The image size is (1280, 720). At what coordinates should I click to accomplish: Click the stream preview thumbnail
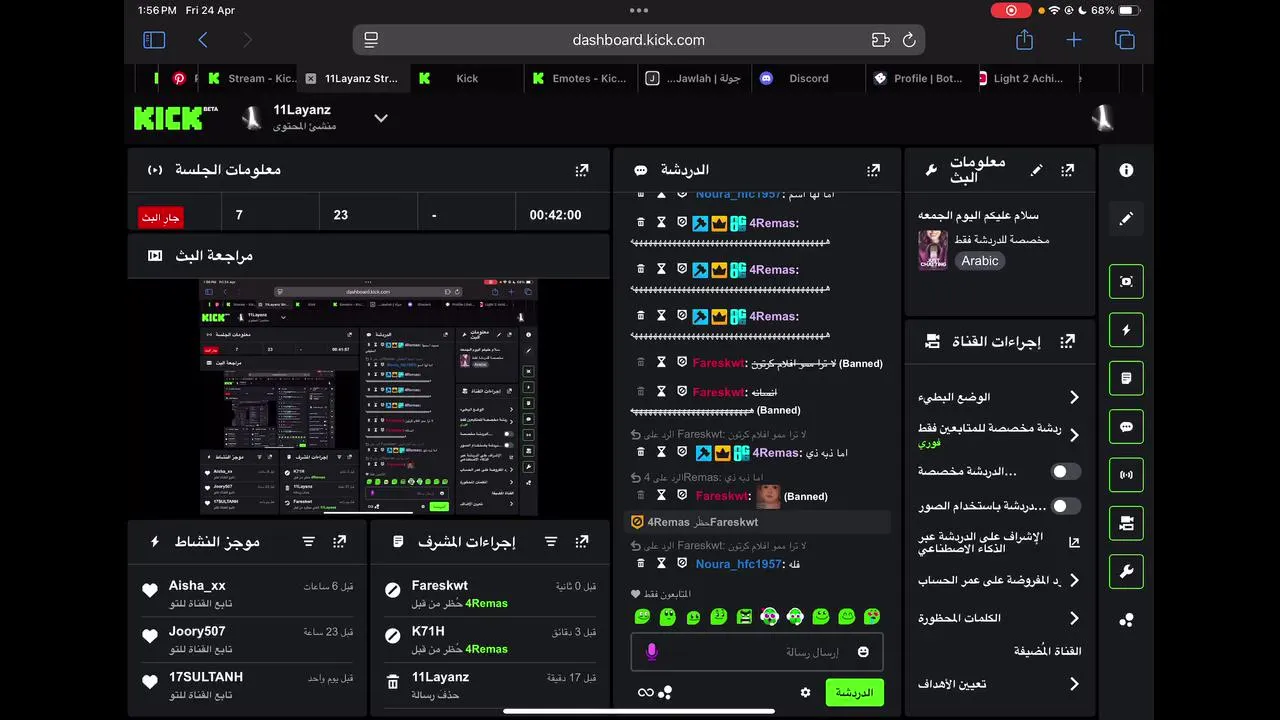pyautogui.click(x=369, y=398)
